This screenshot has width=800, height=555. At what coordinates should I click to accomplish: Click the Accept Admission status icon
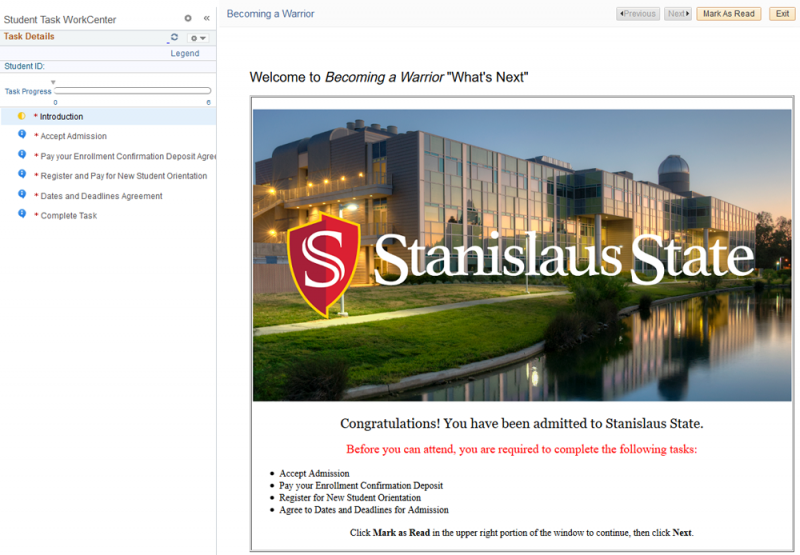(22, 135)
